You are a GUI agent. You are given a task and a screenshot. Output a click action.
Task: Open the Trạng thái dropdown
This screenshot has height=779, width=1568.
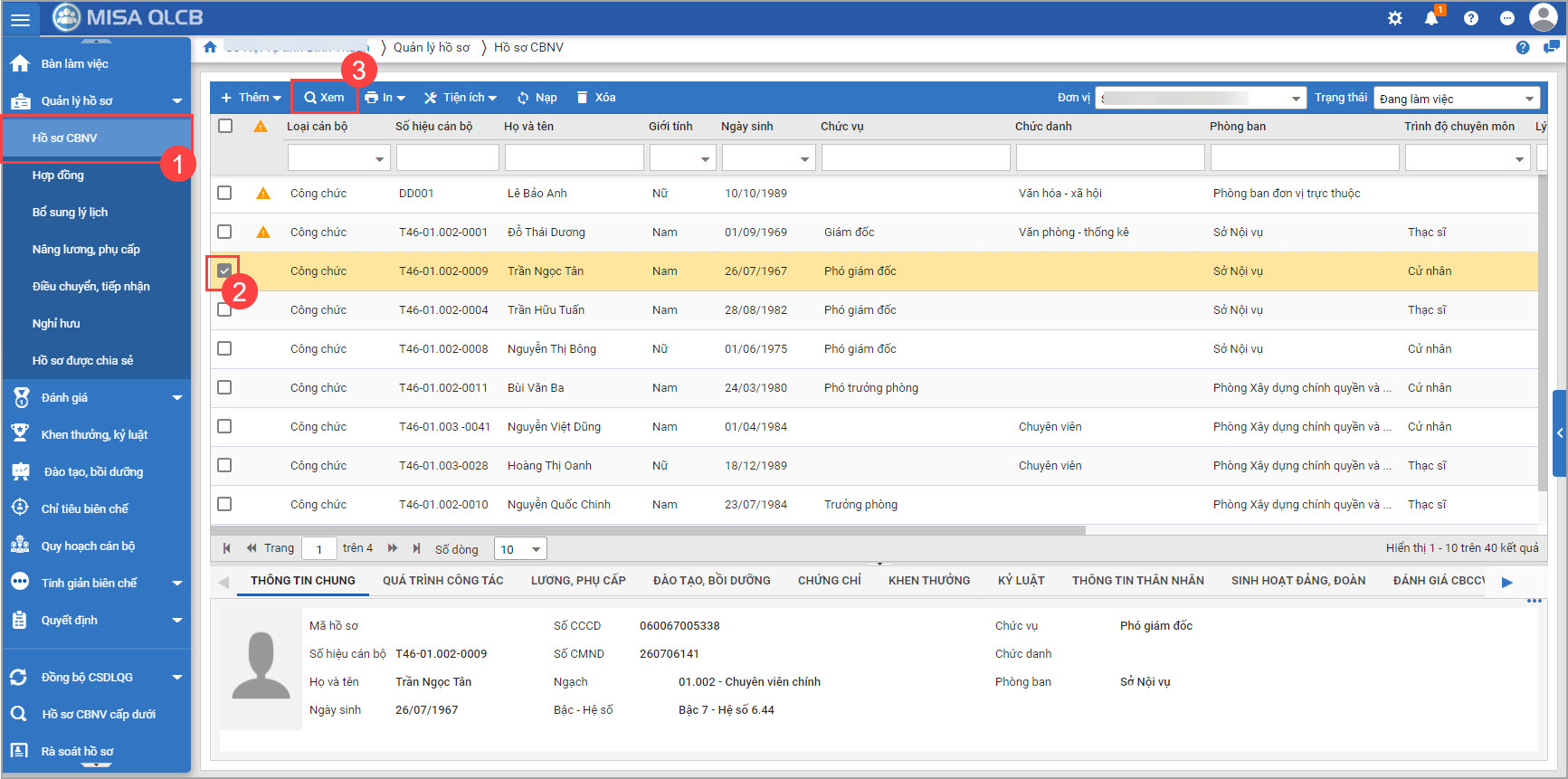(x=1456, y=99)
